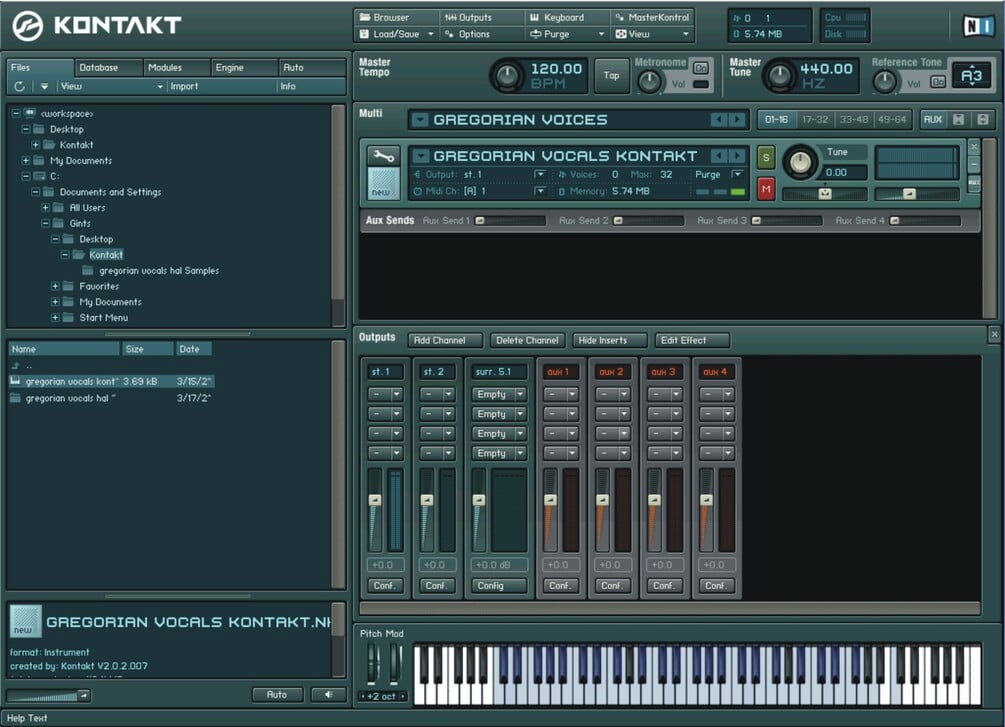Screen dimensions: 1005x727
Task: Click the small aux icon on the instrument's right edge
Action: [974, 183]
